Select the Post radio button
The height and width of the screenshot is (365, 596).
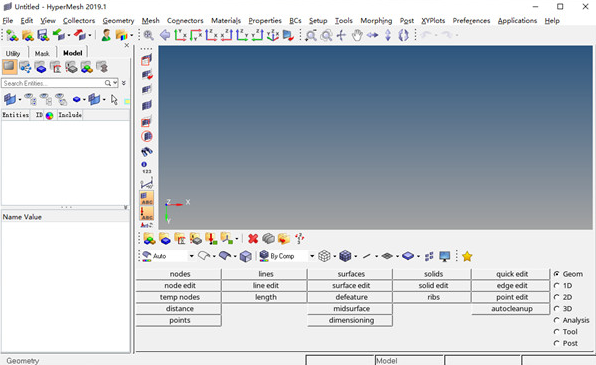tap(557, 343)
